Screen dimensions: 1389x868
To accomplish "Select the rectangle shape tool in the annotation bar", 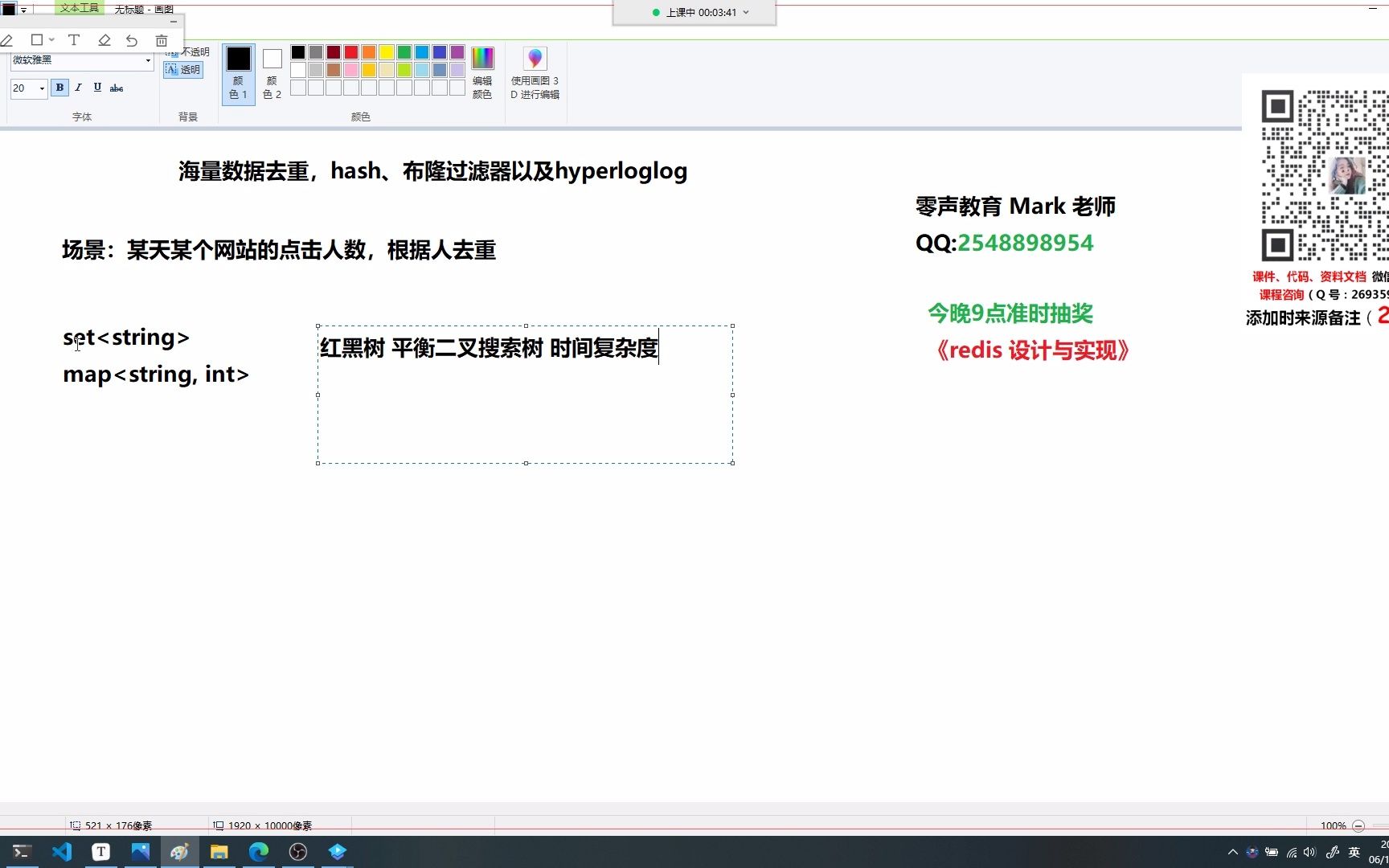I will (36, 39).
